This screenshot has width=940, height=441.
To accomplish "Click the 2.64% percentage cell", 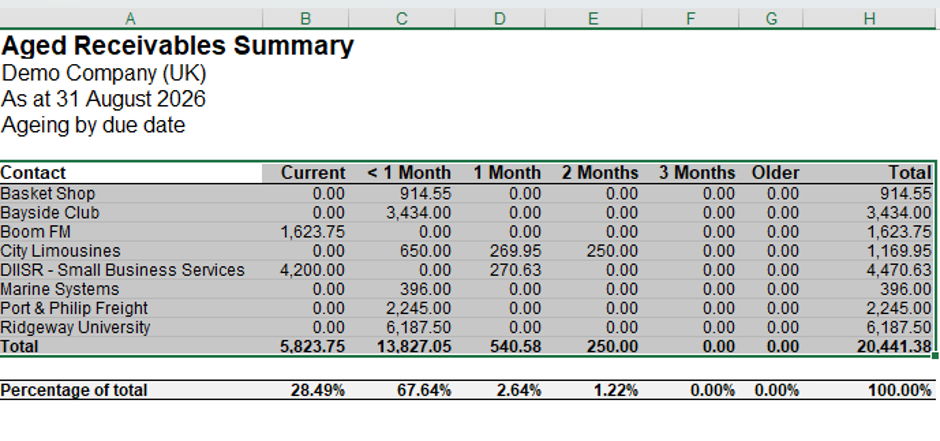I will point(500,391).
